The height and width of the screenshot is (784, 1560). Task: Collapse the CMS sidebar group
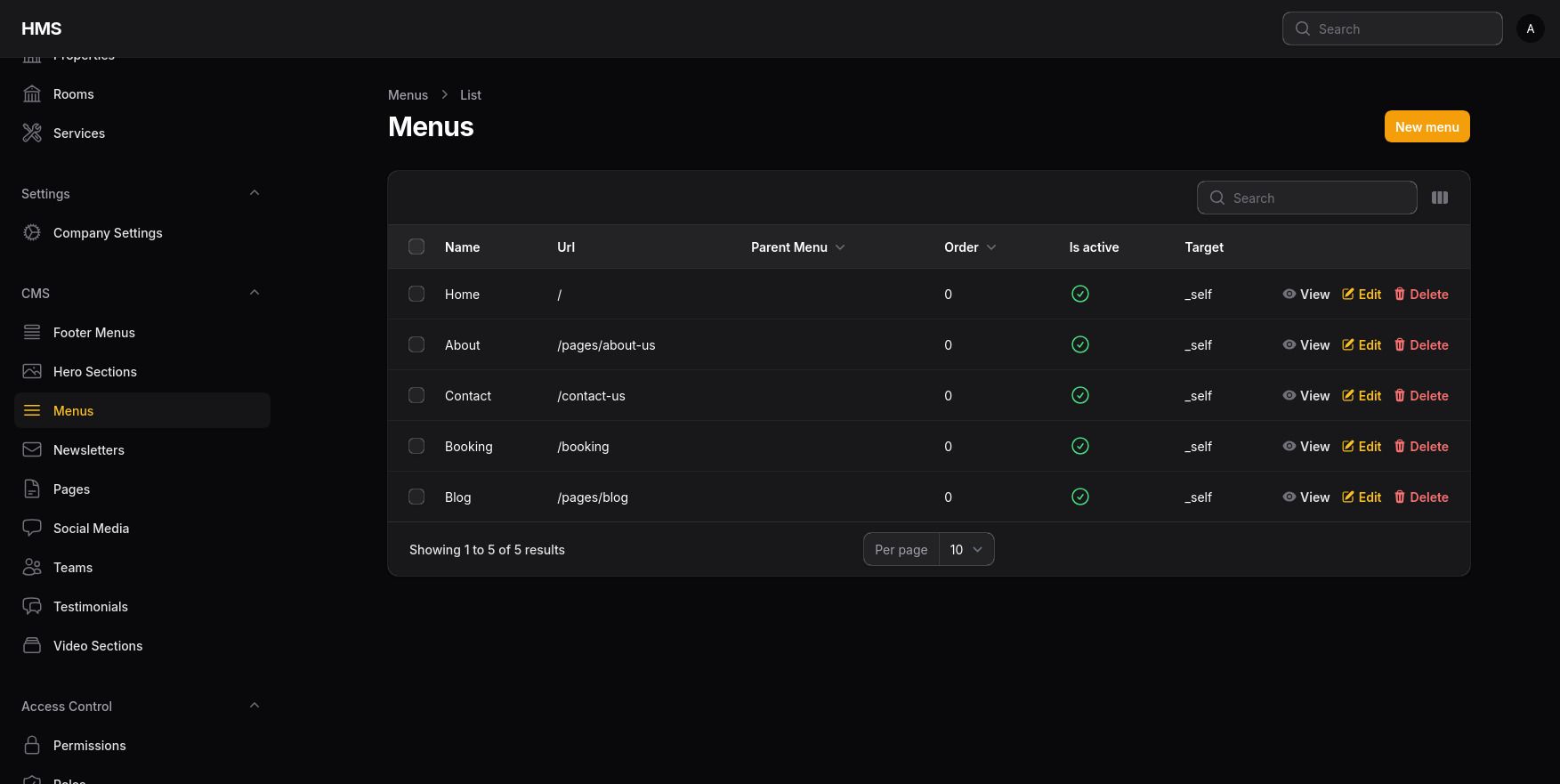tap(255, 293)
